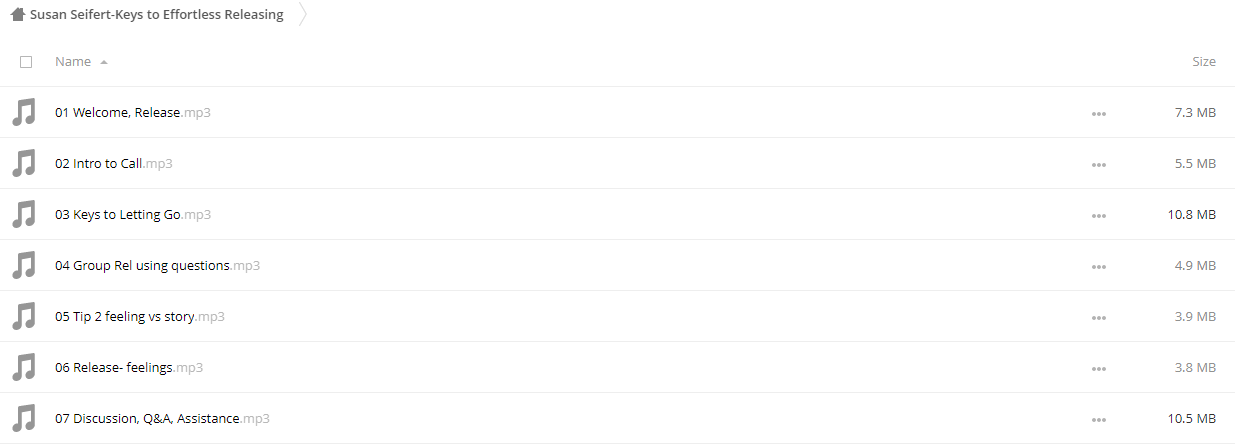Viewport: 1235px width, 444px height.
Task: Click music icon for 04 Group Rel using questions
Action: (x=24, y=265)
